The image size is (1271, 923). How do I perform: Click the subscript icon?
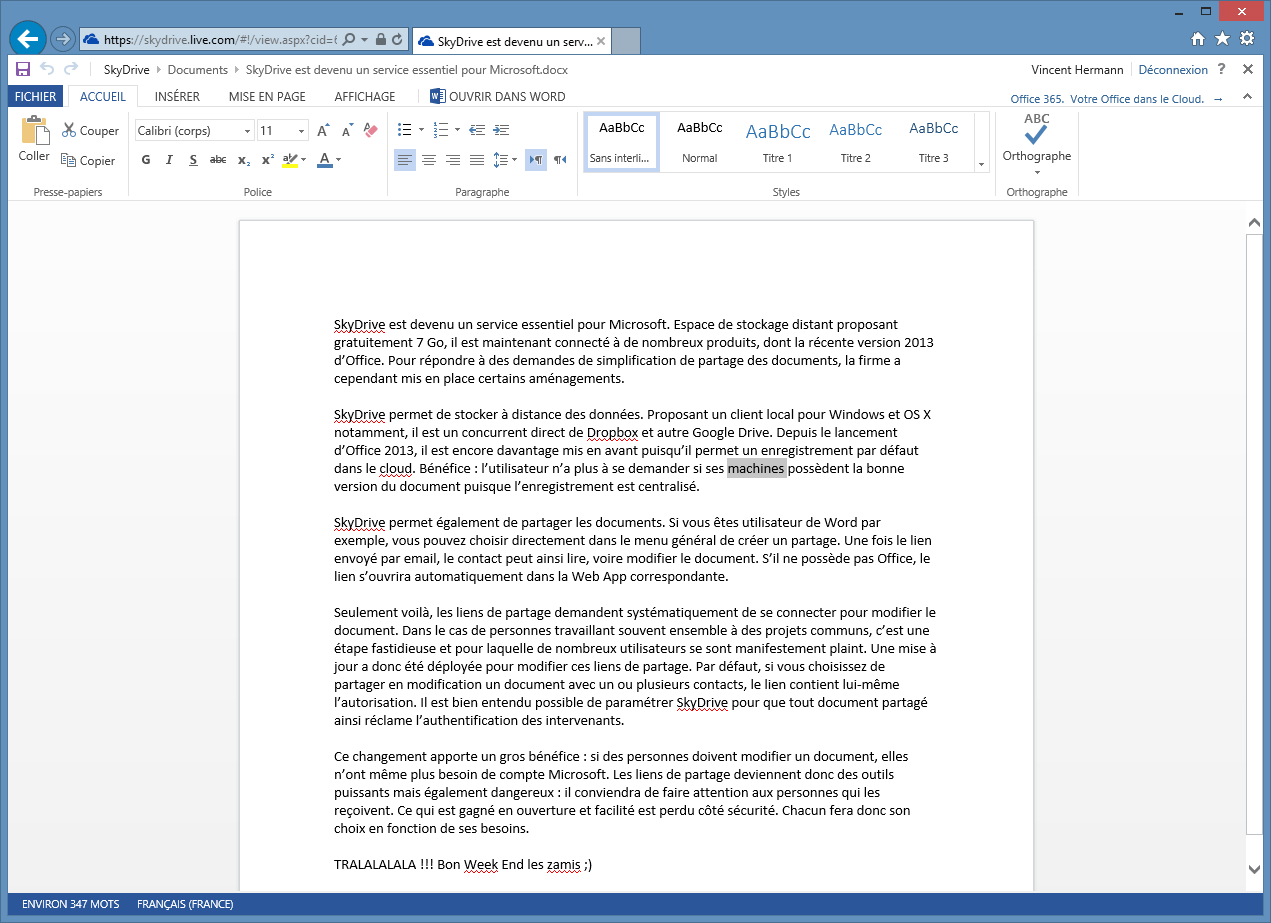coord(243,160)
